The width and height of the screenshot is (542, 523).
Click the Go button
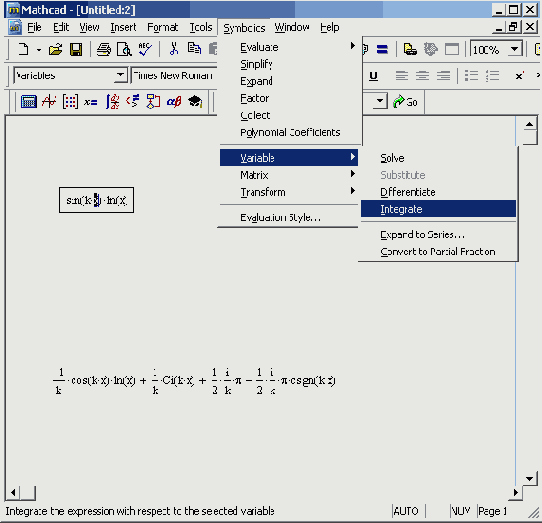(405, 102)
